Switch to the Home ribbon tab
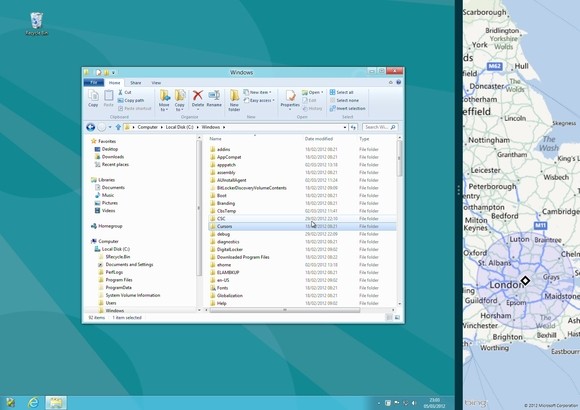This screenshot has height=410, width=580. coord(114,83)
